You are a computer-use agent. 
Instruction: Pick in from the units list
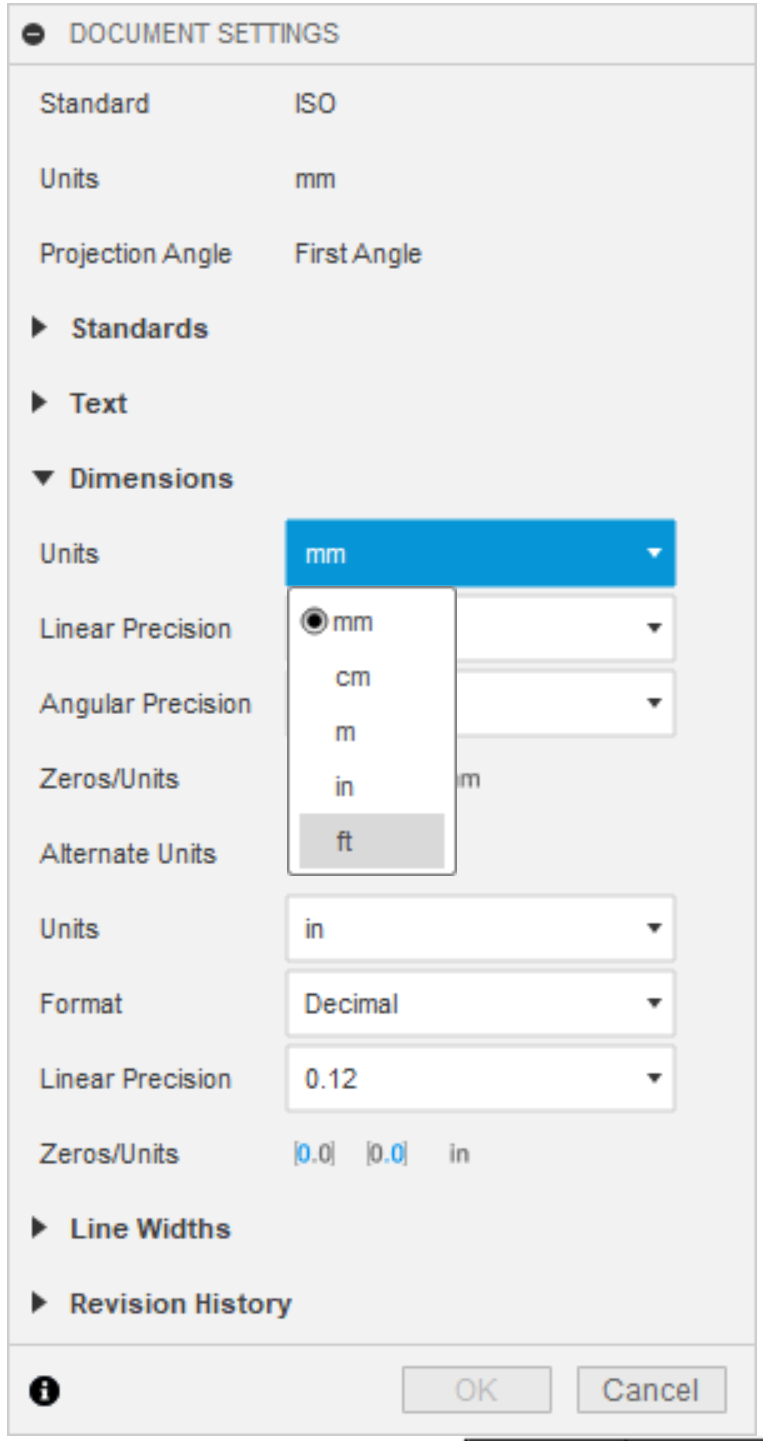344,787
